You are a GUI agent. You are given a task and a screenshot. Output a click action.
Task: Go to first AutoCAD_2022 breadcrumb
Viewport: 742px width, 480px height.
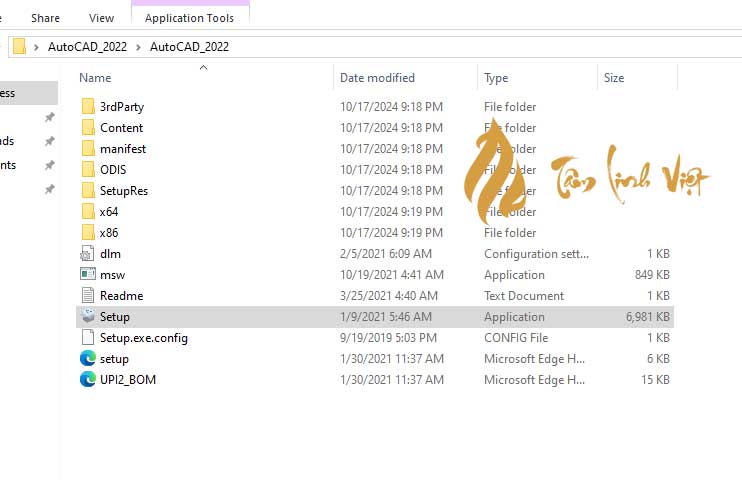[x=88, y=47]
